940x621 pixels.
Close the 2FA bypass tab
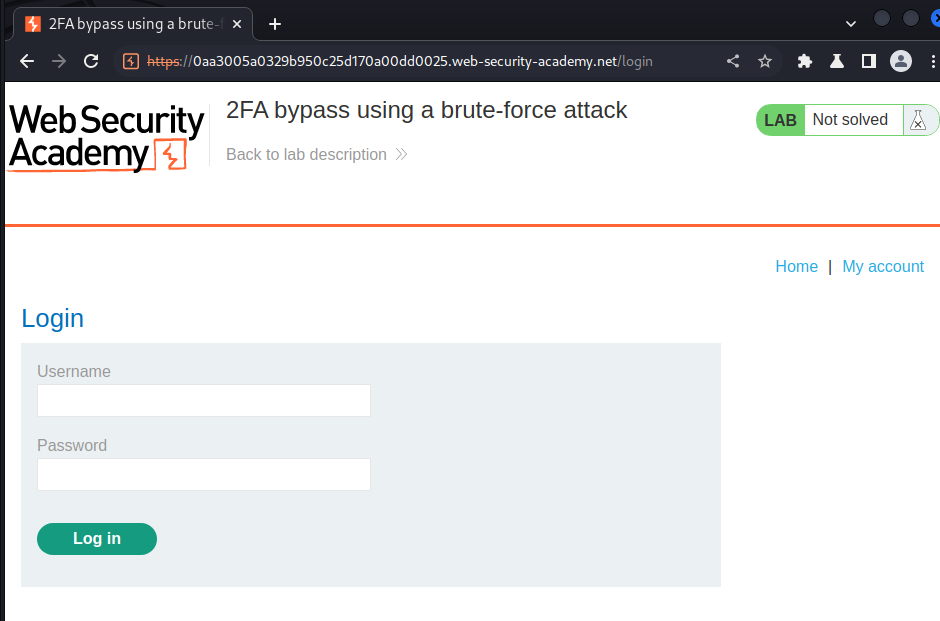click(x=237, y=24)
